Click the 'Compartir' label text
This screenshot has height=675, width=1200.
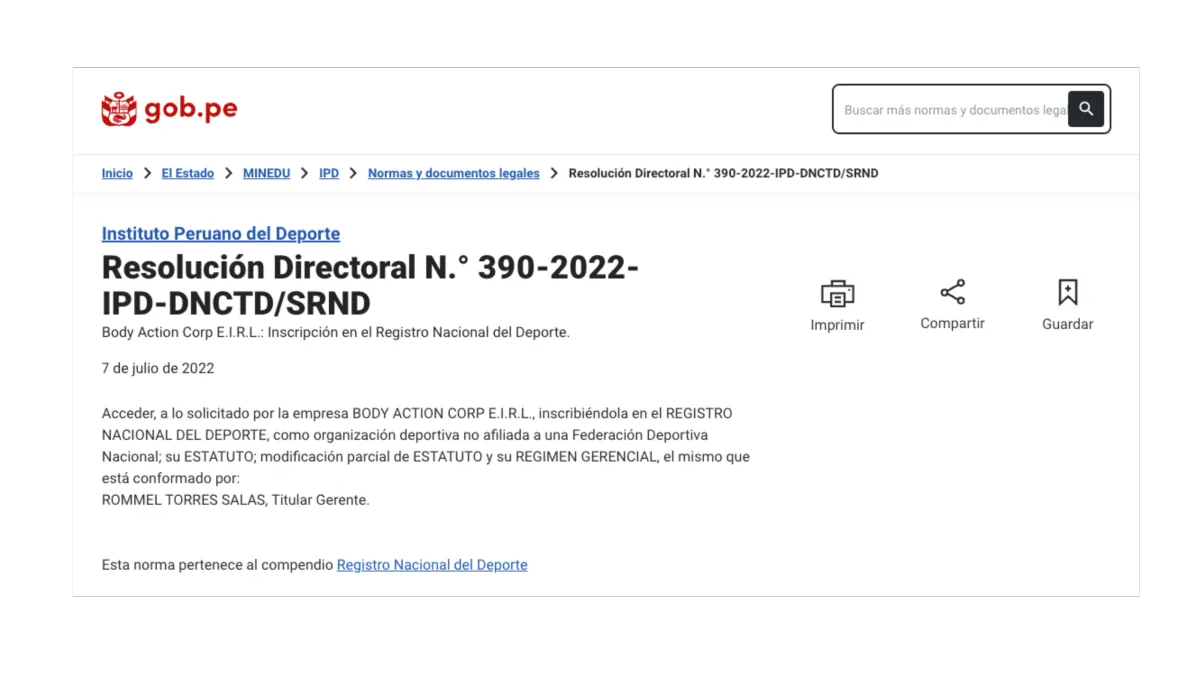tap(952, 324)
